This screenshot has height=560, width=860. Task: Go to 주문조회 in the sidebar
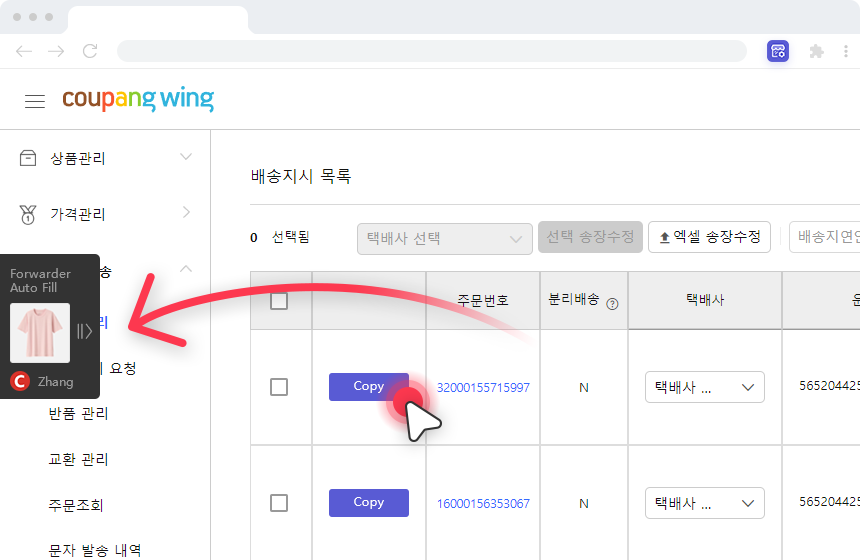77,504
